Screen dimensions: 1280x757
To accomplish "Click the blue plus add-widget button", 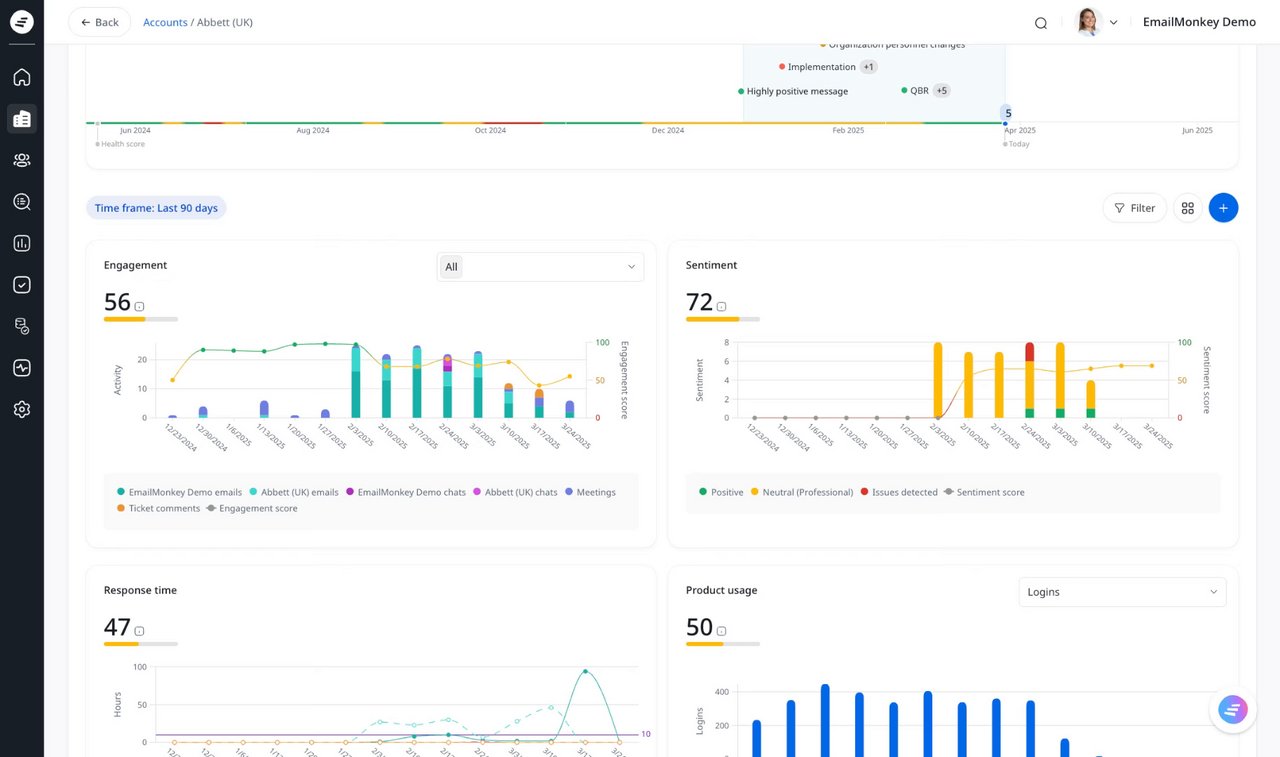I will [1223, 208].
